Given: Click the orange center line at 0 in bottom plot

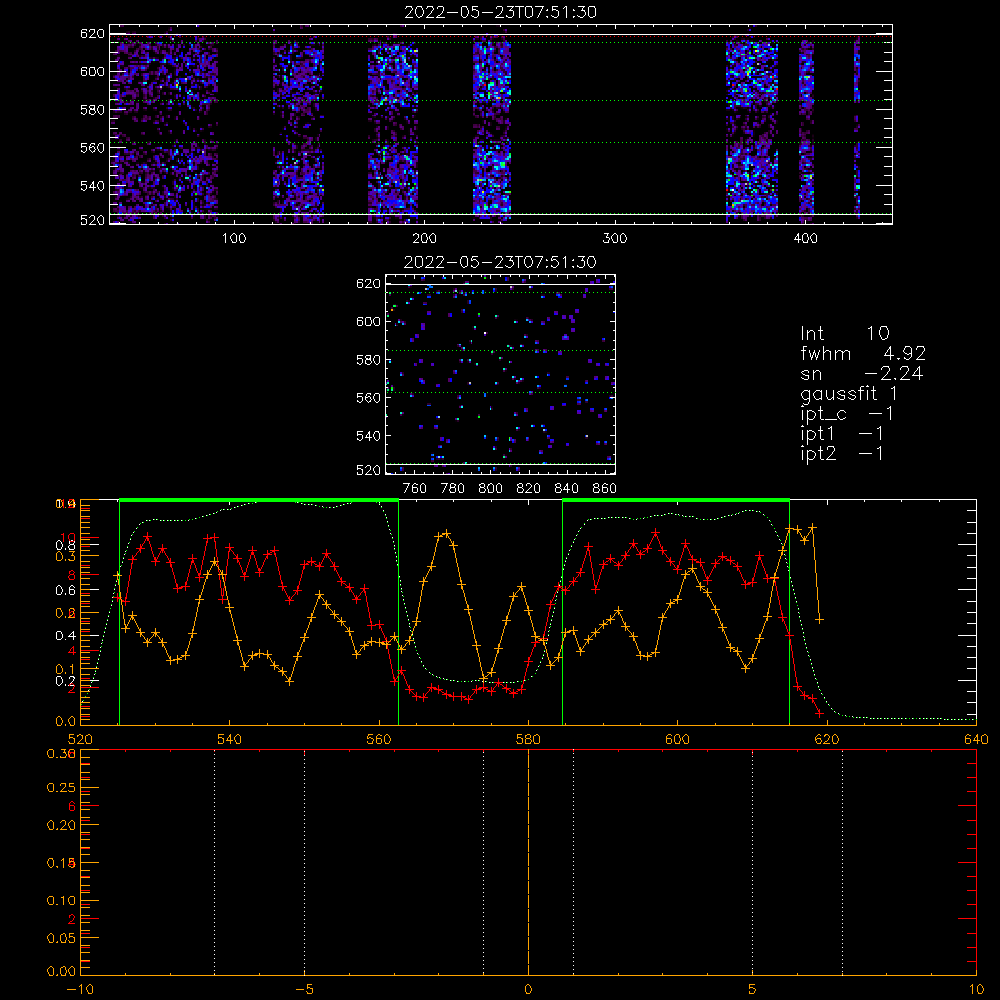Looking at the screenshot, I should [x=528, y=861].
